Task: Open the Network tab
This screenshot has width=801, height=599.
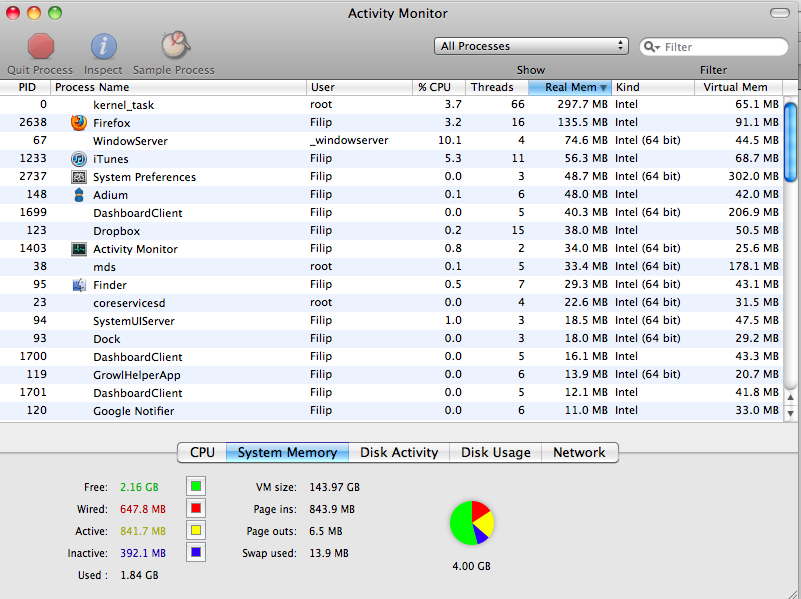Action: tap(579, 452)
